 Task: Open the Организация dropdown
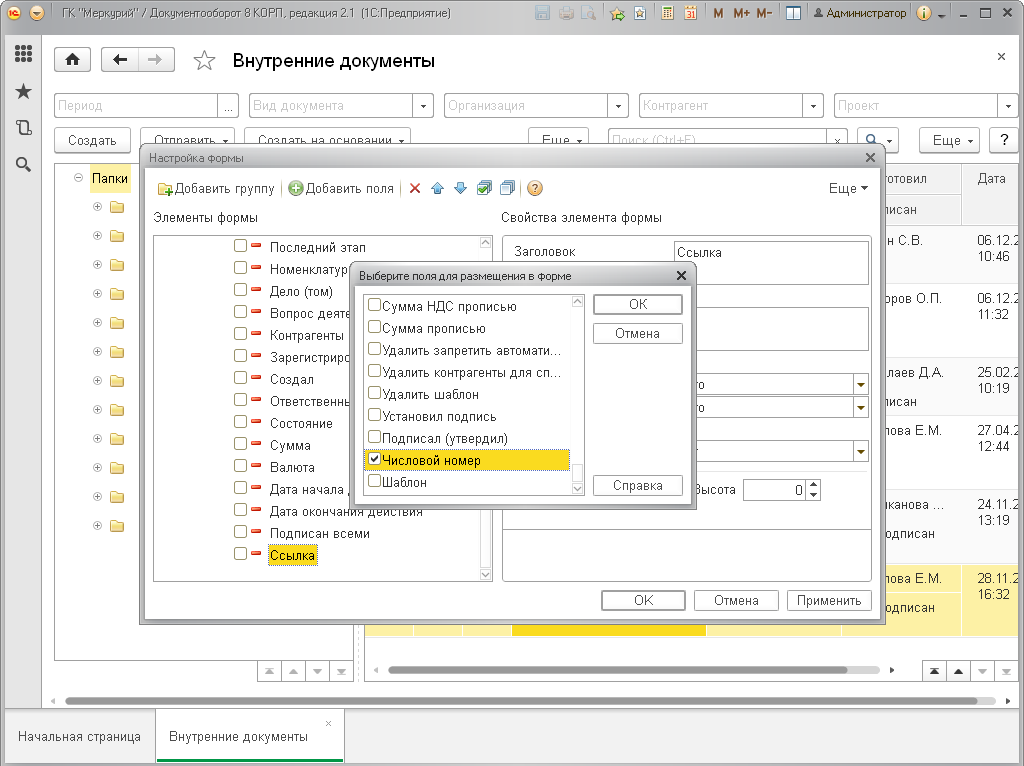(x=618, y=106)
